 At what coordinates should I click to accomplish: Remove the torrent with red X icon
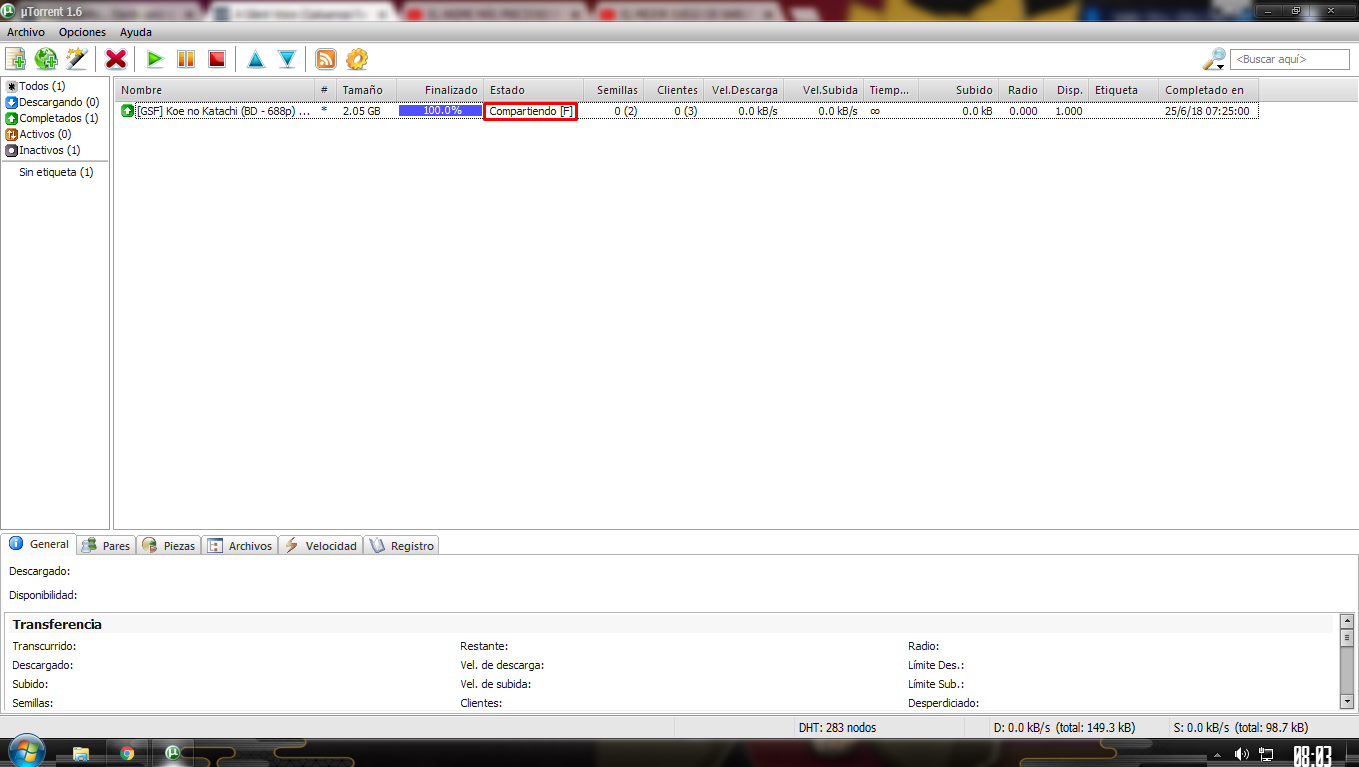116,59
